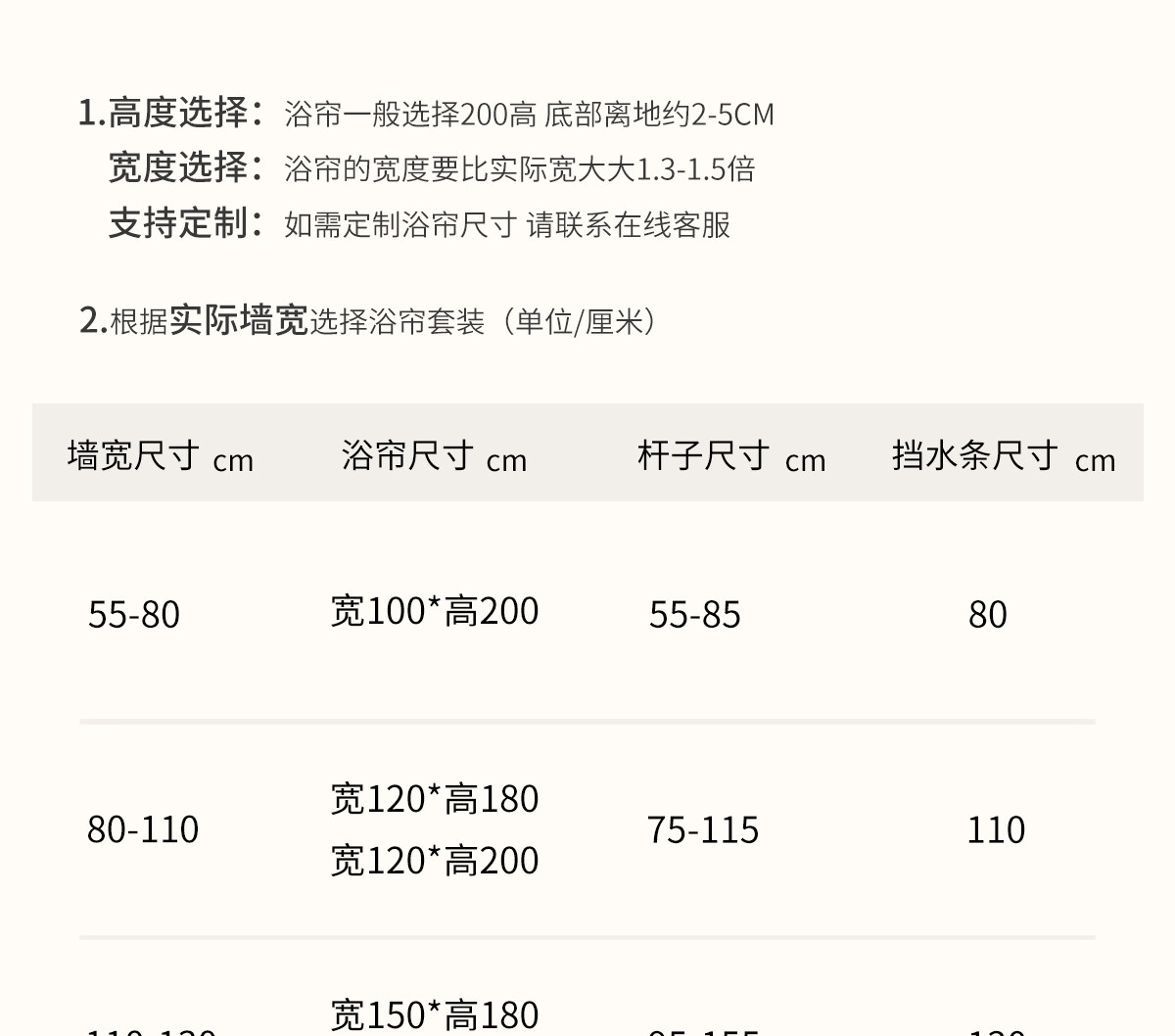Choose the 宽120*高180 curtain size
This screenshot has width=1175, height=1036.
click(x=435, y=799)
